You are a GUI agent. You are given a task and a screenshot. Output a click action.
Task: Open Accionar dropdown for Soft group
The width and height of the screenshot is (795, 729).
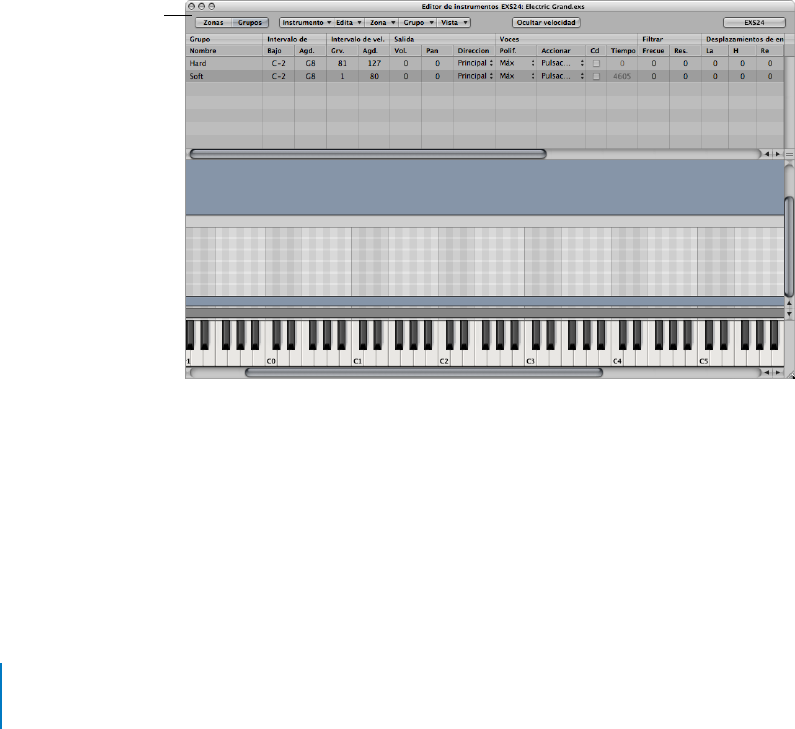(562, 76)
